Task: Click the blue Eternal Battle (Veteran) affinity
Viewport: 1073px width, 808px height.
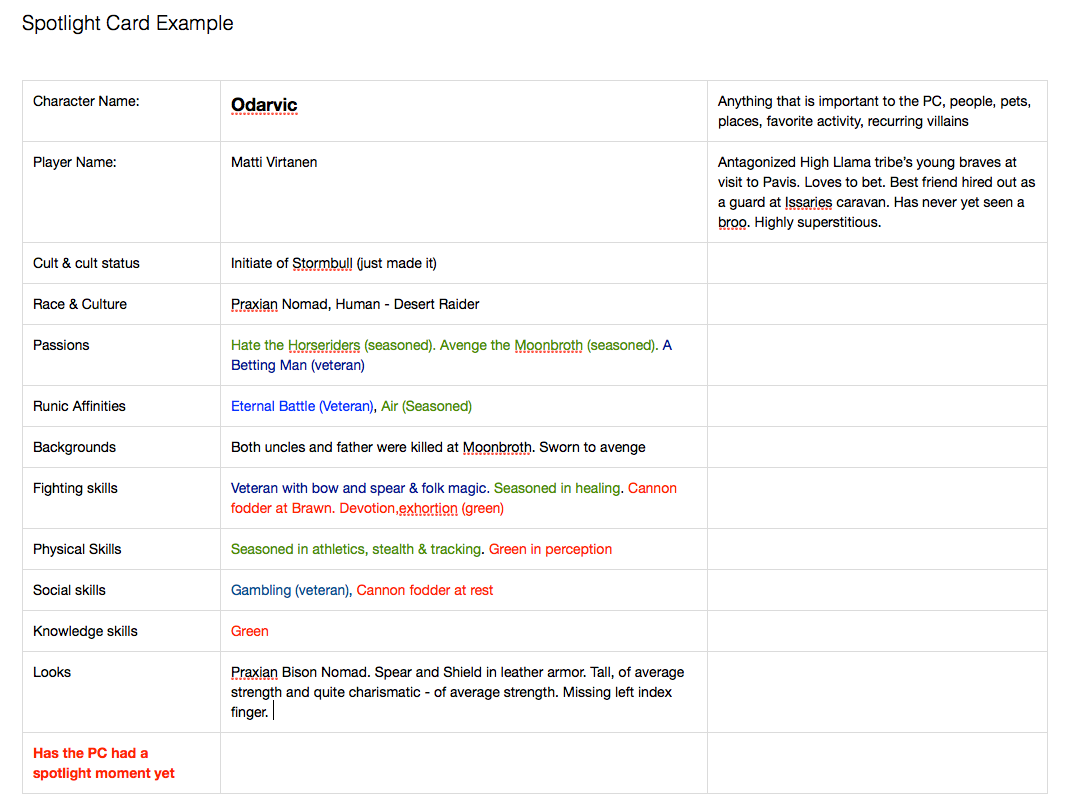Action: (x=302, y=406)
